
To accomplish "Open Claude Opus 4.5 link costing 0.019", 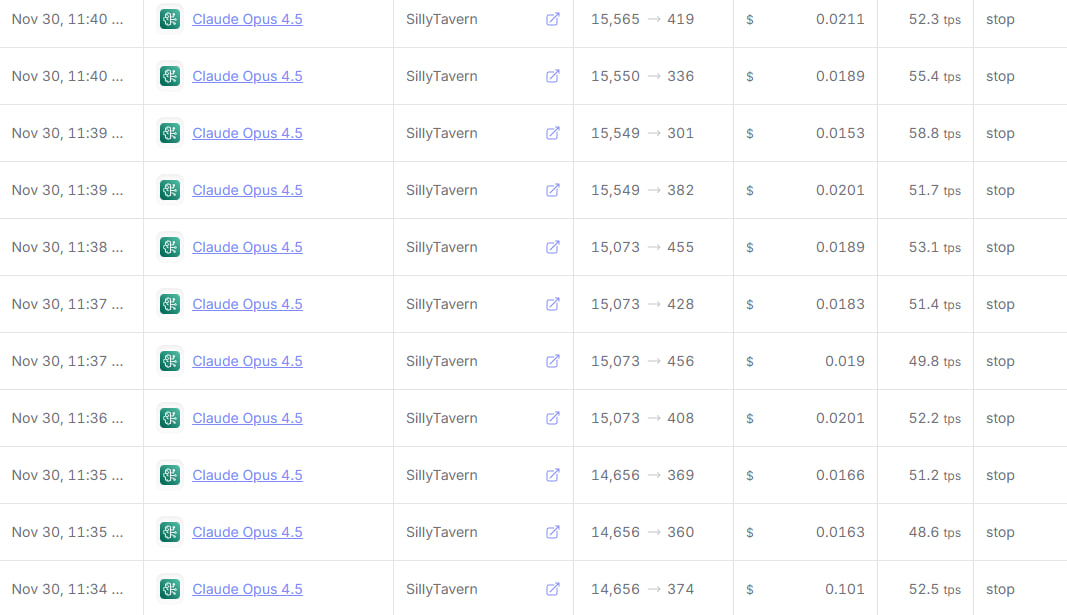I will click(247, 361).
